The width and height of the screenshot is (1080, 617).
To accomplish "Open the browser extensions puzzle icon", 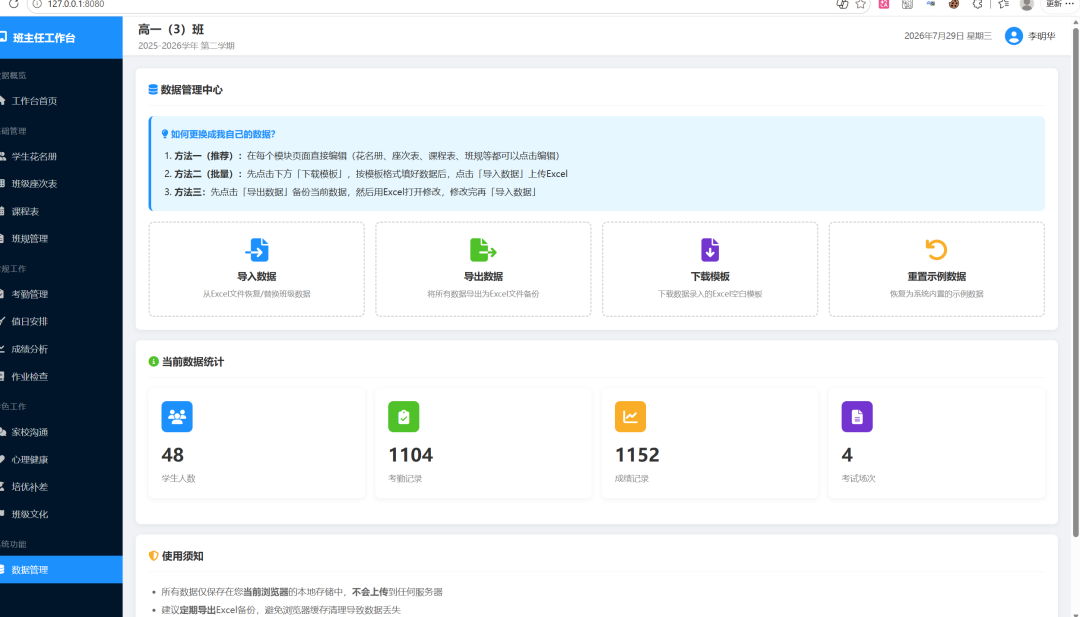I will pyautogui.click(x=977, y=4).
